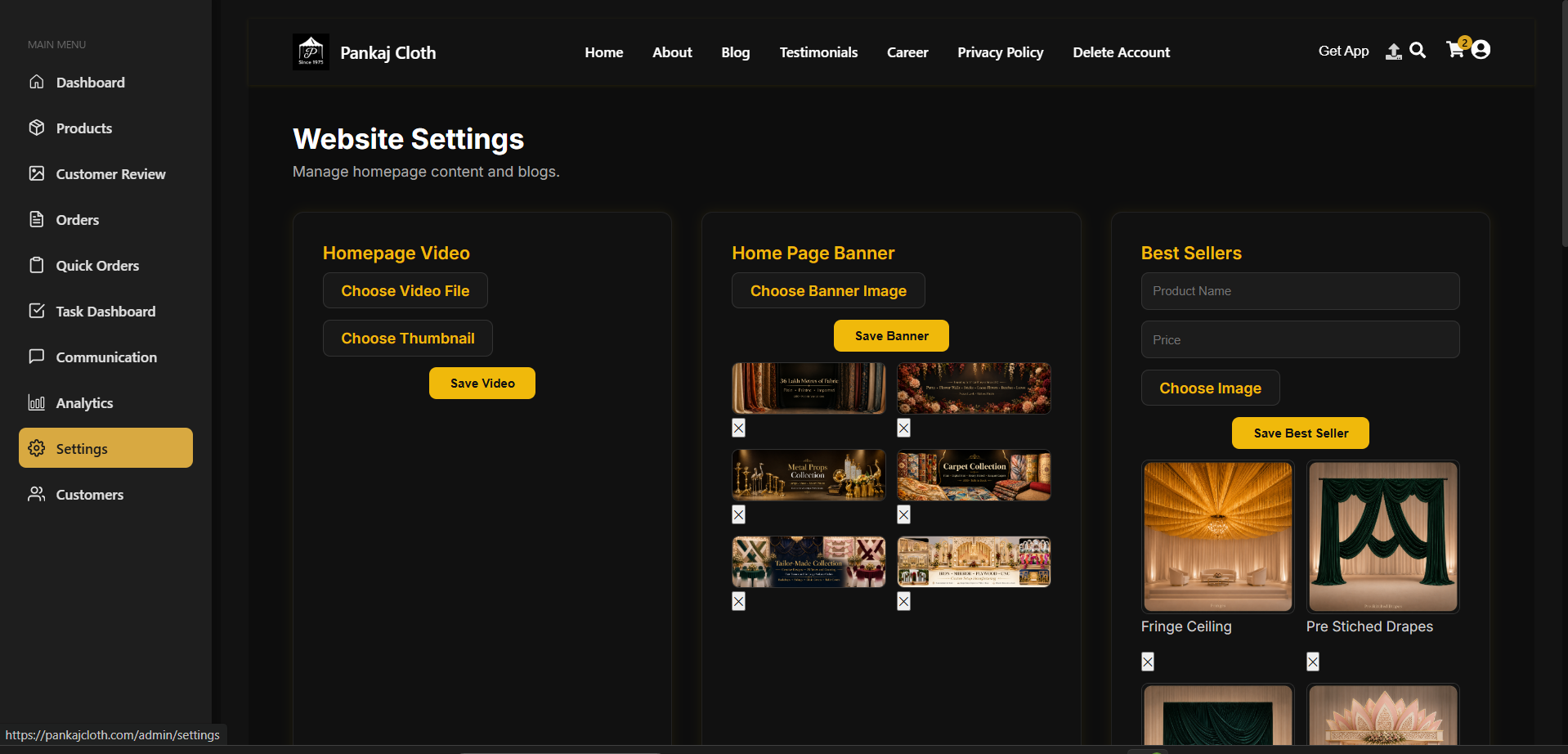Remove the Fringe Ceiling best seller

(x=1148, y=662)
